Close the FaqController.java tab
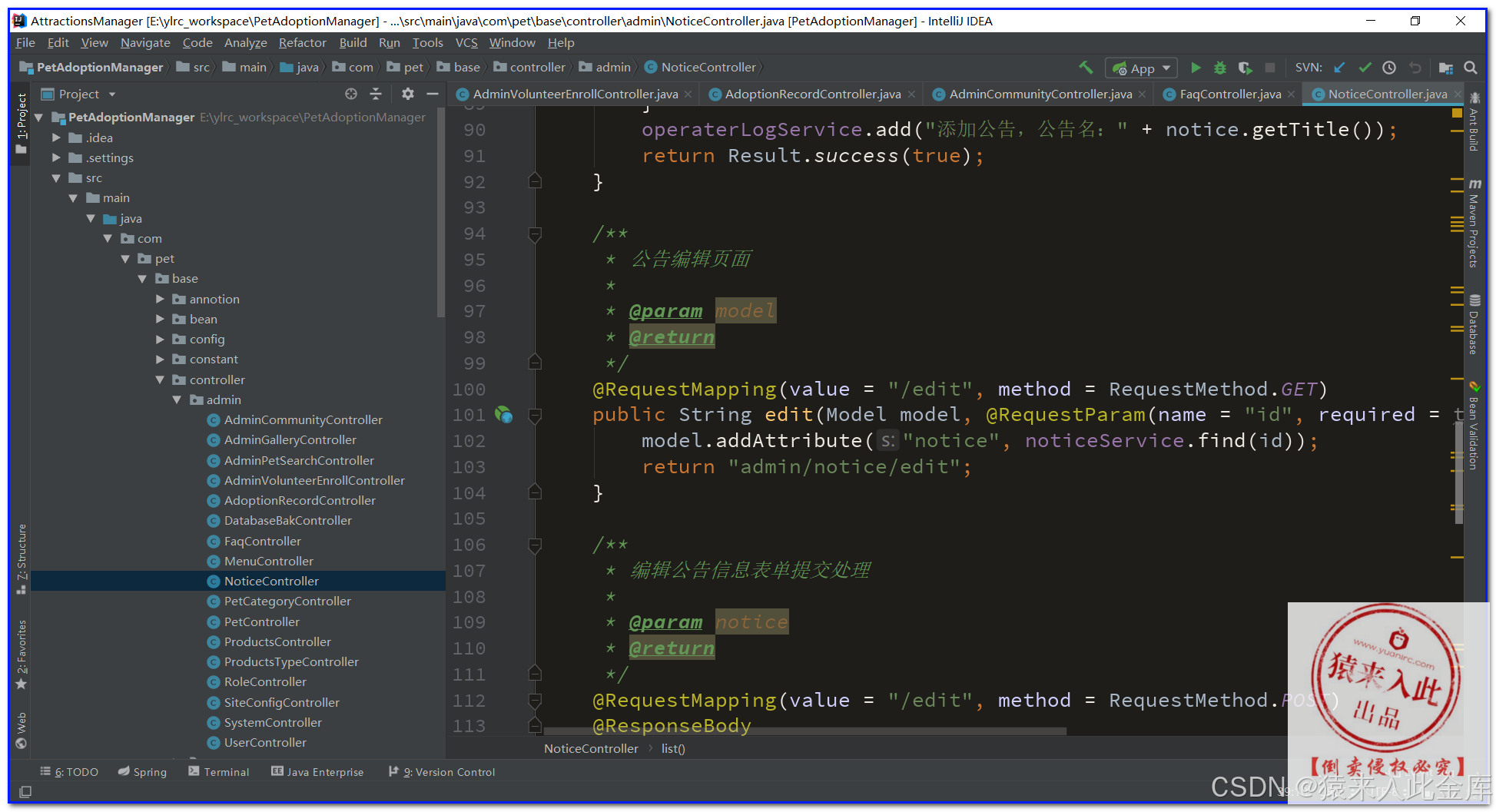Screen dimensions: 1496x812 [x=1292, y=94]
